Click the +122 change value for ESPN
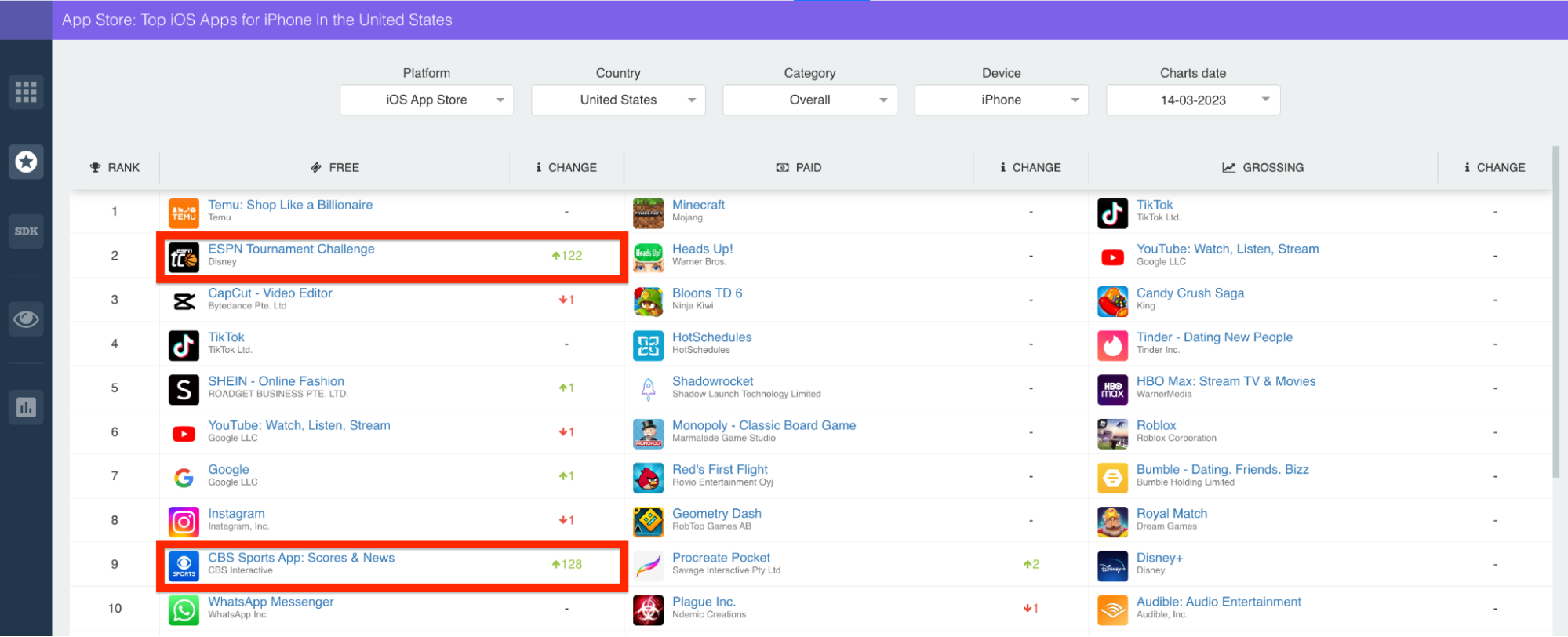The height and width of the screenshot is (637, 1568). click(566, 256)
